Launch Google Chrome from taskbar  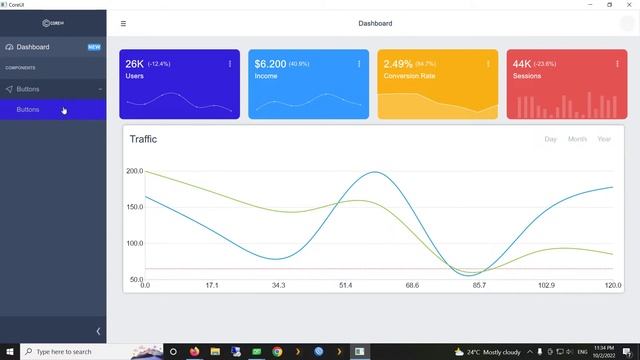[x=277, y=351]
